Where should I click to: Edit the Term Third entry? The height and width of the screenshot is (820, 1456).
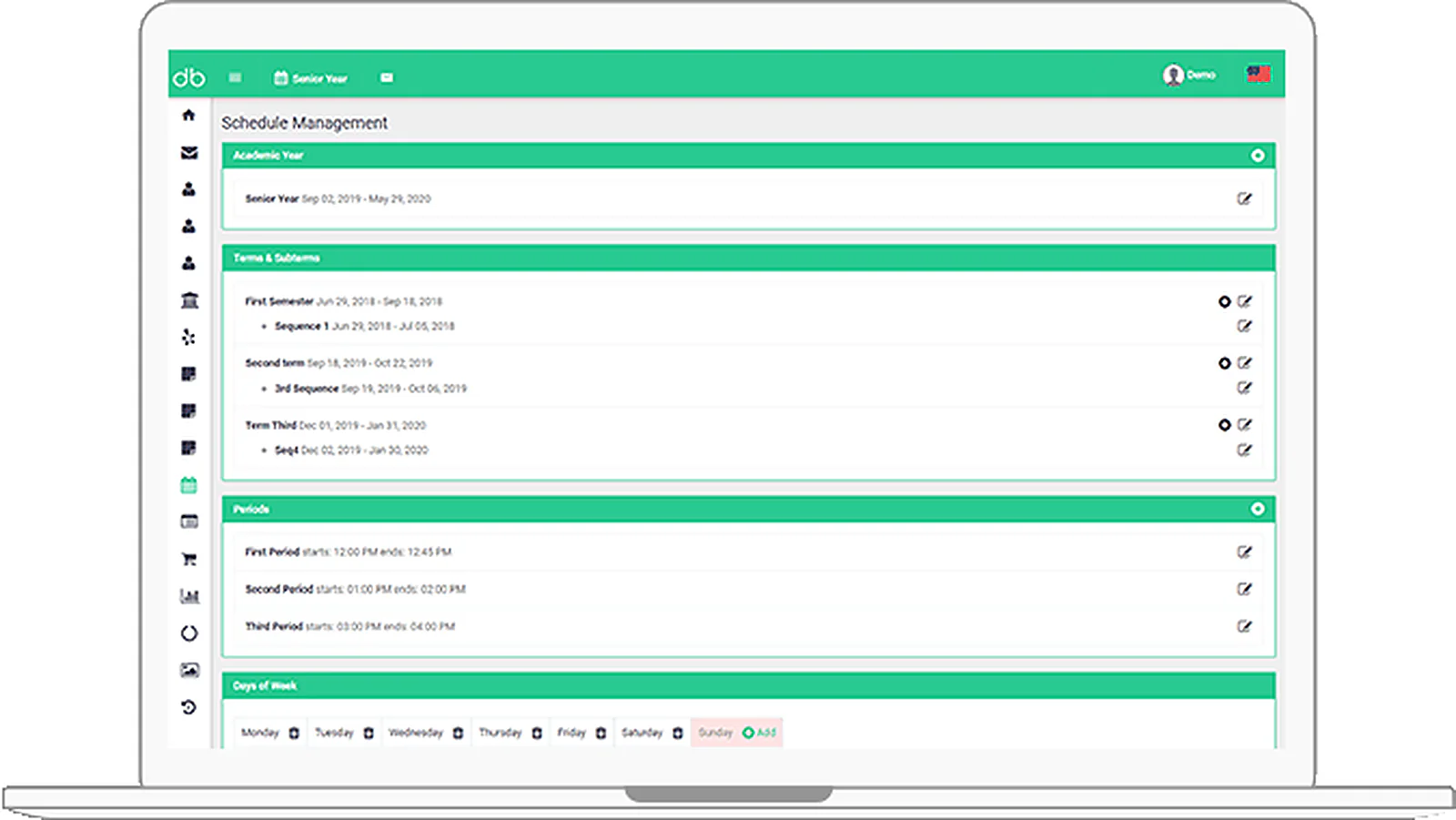click(1245, 425)
